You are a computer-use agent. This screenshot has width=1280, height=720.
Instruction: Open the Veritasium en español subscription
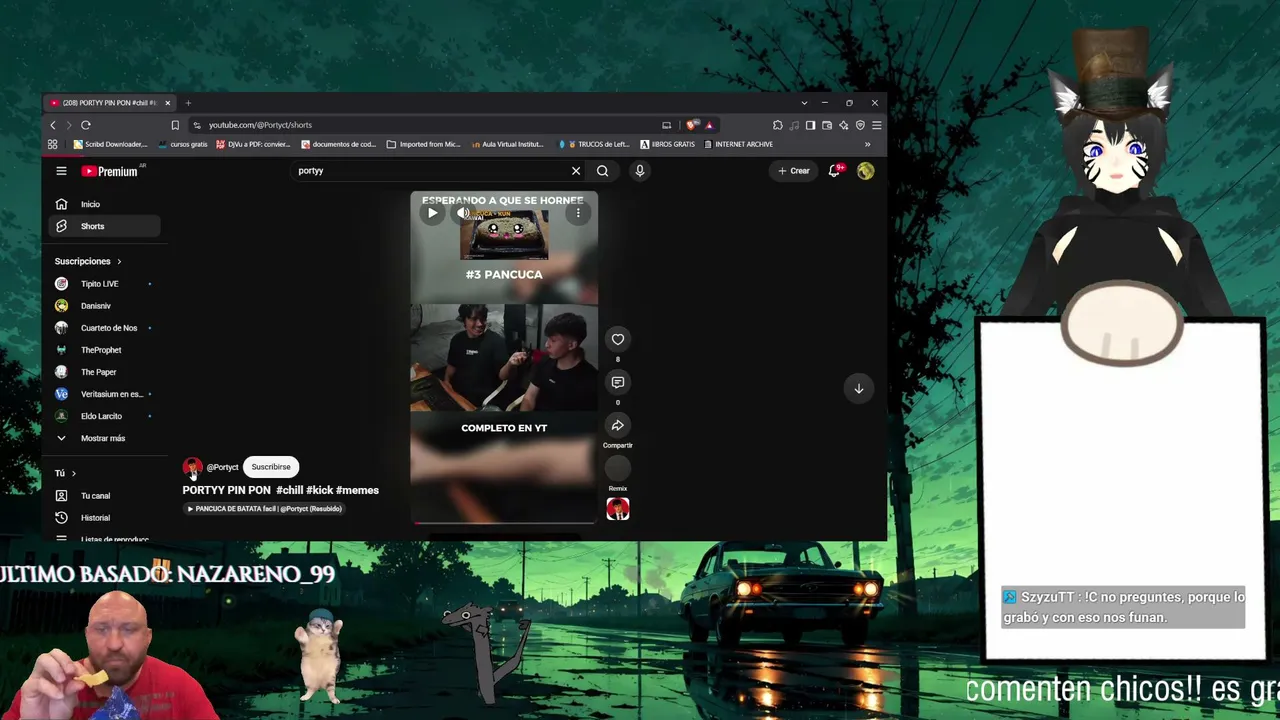(104, 394)
